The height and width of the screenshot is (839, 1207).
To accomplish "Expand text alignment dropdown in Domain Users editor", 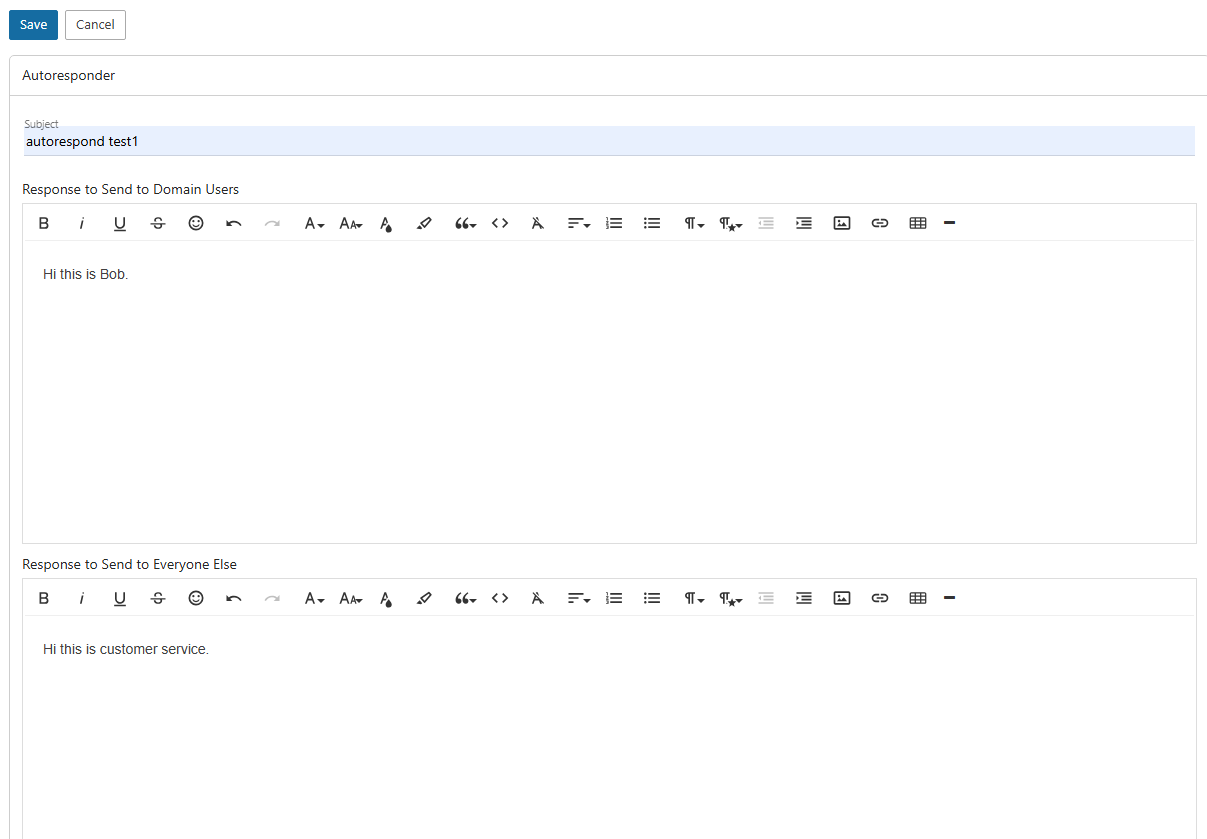I will [x=578, y=223].
